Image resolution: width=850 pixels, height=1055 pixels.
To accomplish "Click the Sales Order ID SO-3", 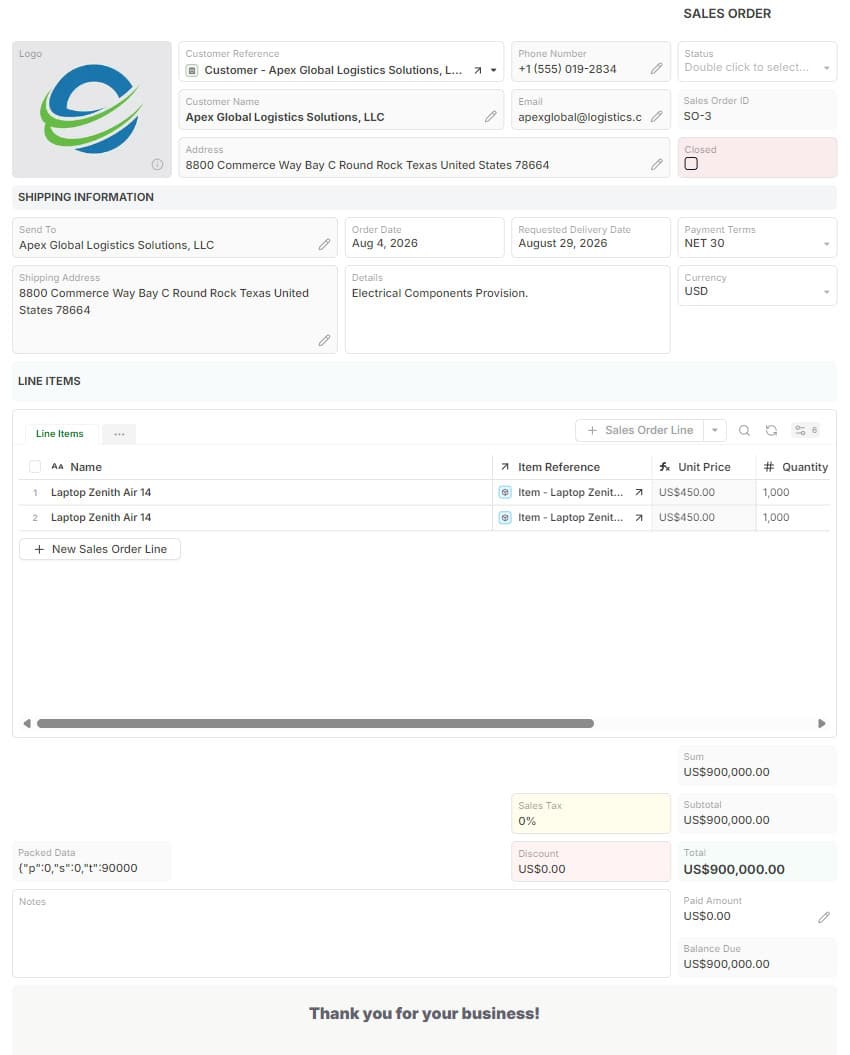I will coord(697,116).
